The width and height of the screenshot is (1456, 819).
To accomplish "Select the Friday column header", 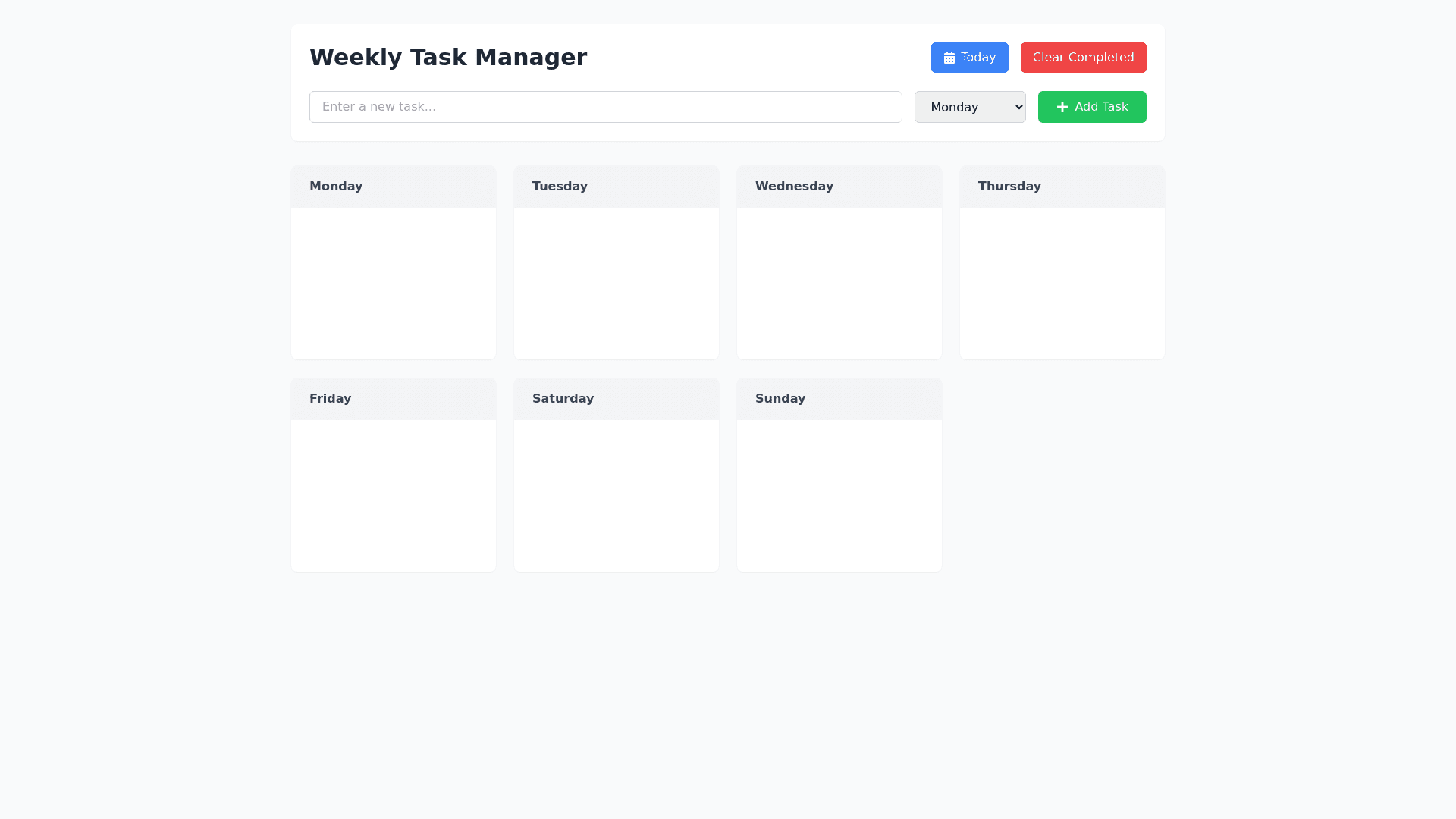I will [330, 399].
